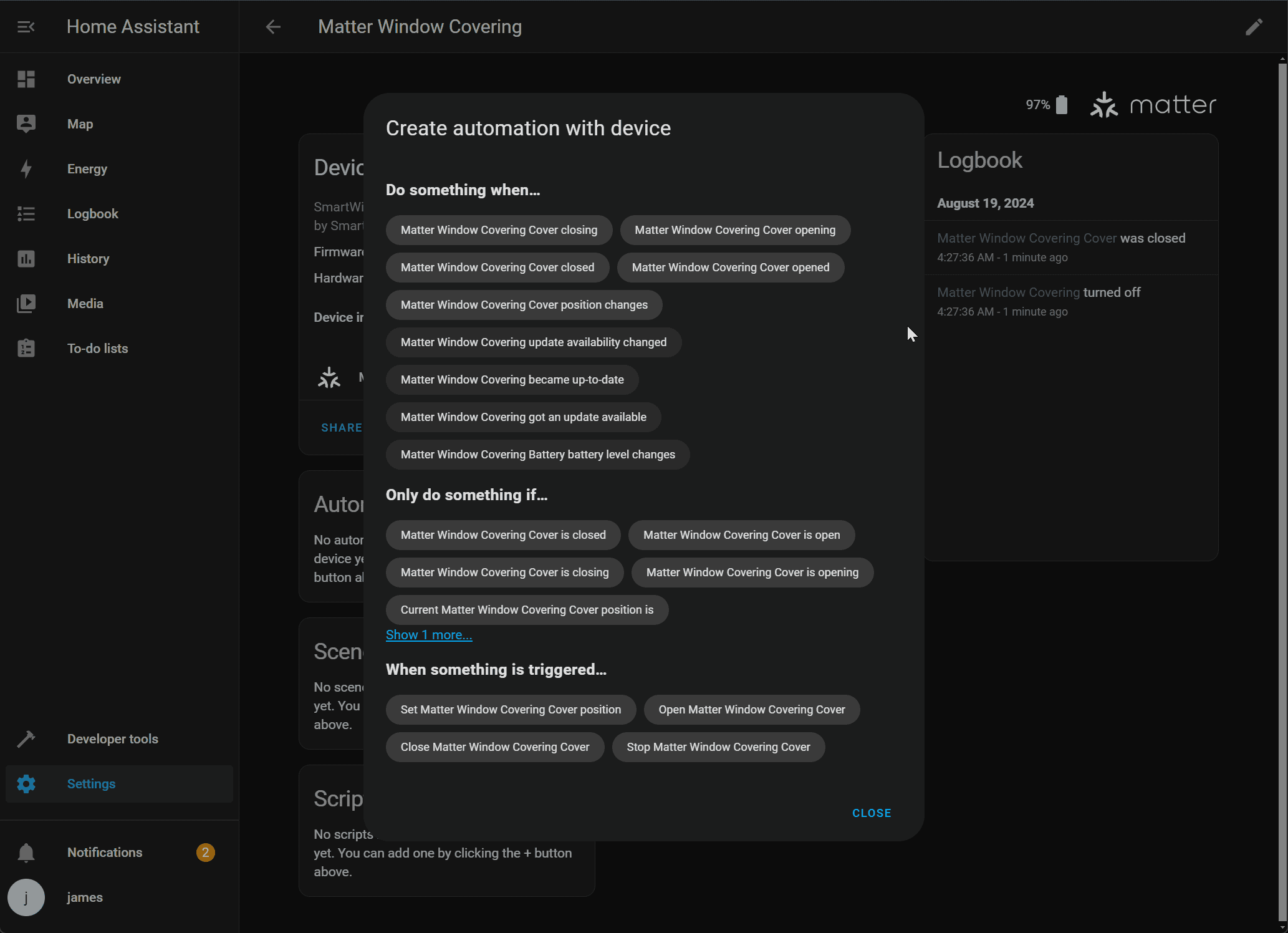Viewport: 1288px width, 933px height.
Task: Click the back arrow icon
Action: (273, 27)
